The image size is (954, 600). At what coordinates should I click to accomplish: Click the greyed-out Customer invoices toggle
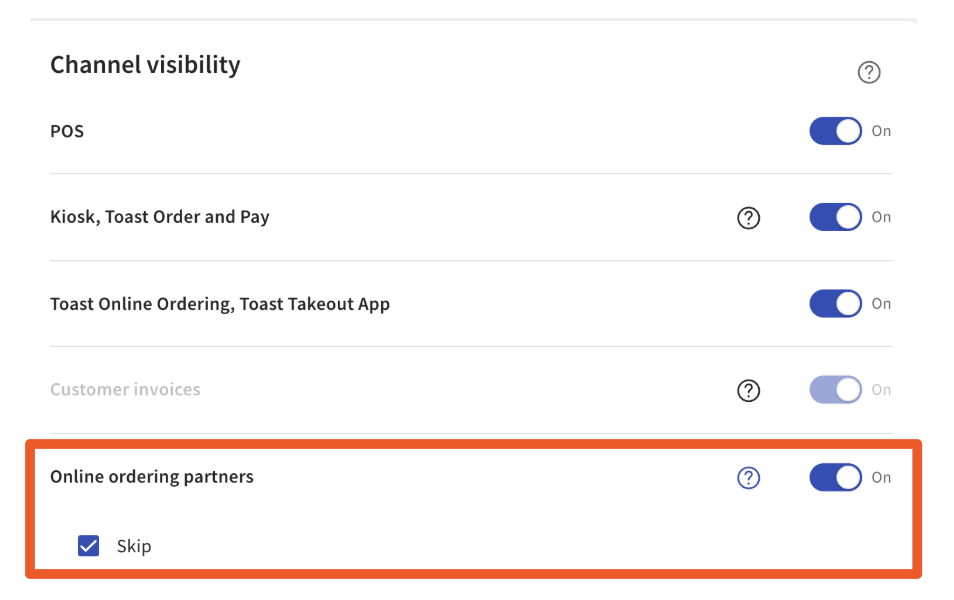click(835, 390)
